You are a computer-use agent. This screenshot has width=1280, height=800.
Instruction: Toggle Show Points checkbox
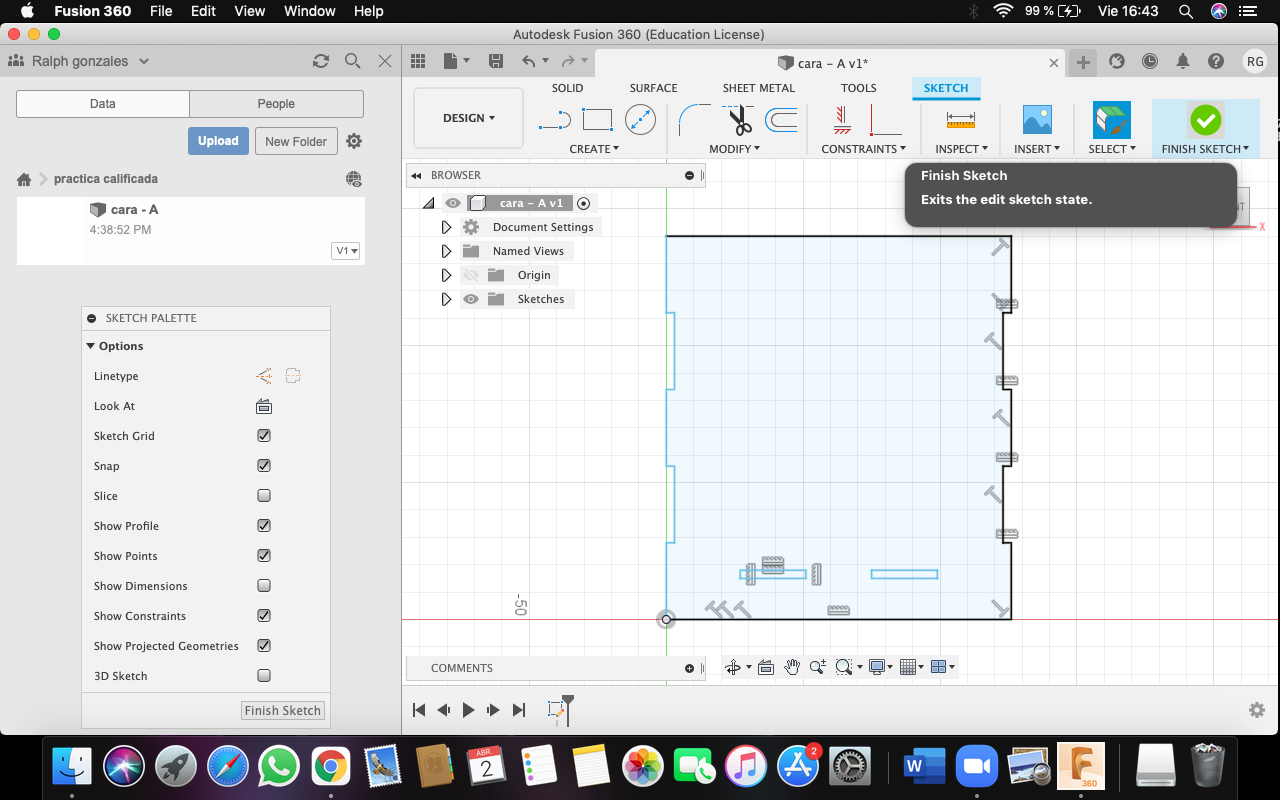[x=264, y=556]
